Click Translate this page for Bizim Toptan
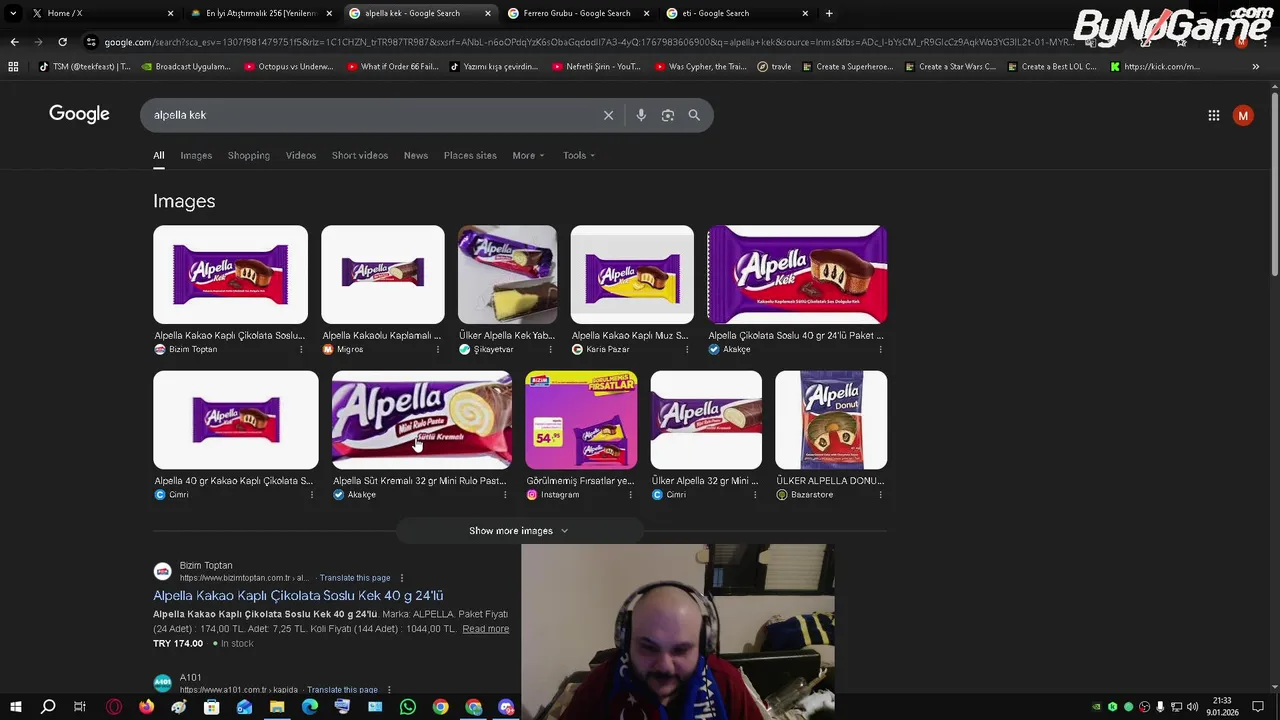 pyautogui.click(x=355, y=578)
